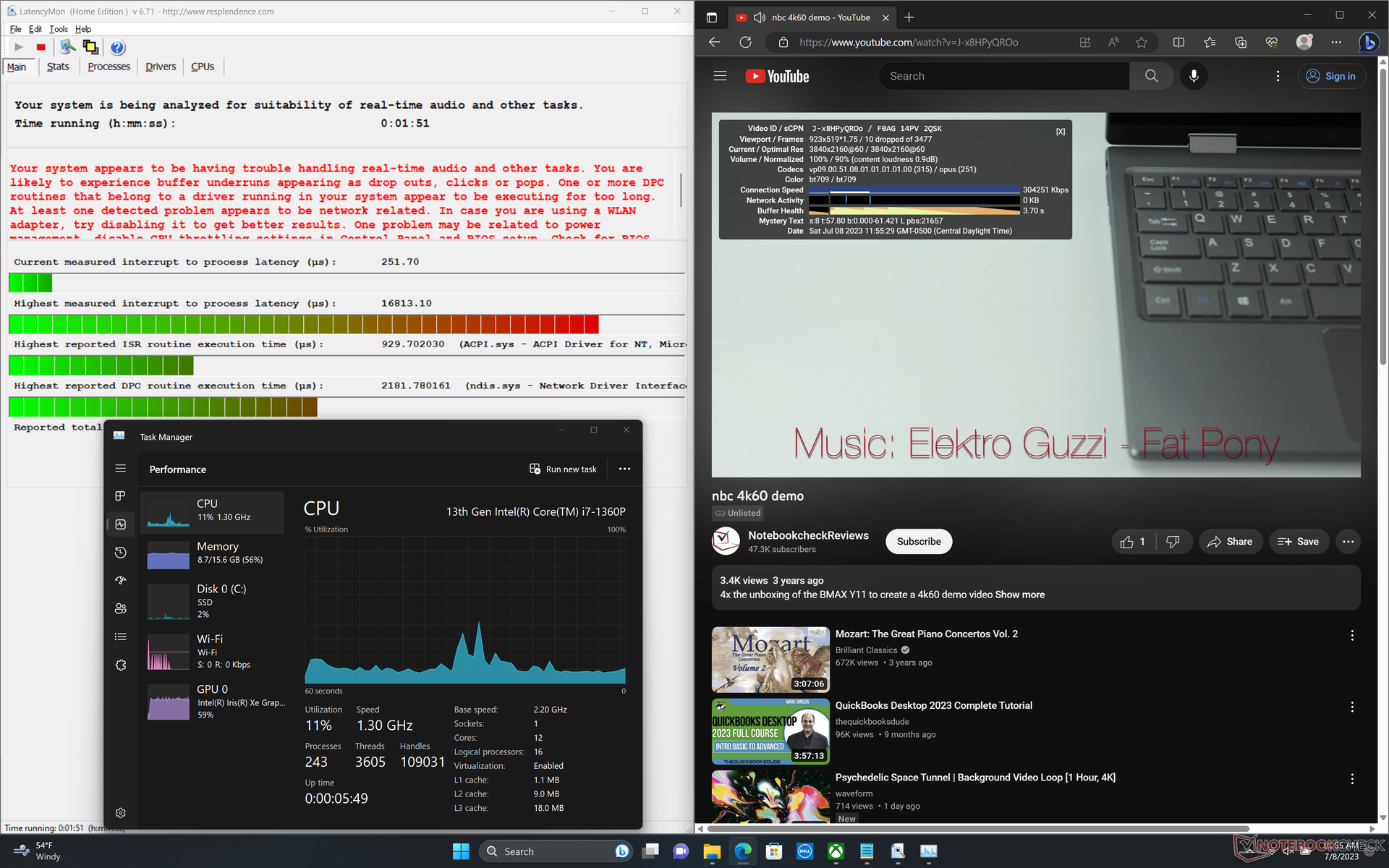This screenshot has height=868, width=1389.
Task: Click the YouTube Sign in button
Action: click(1331, 76)
